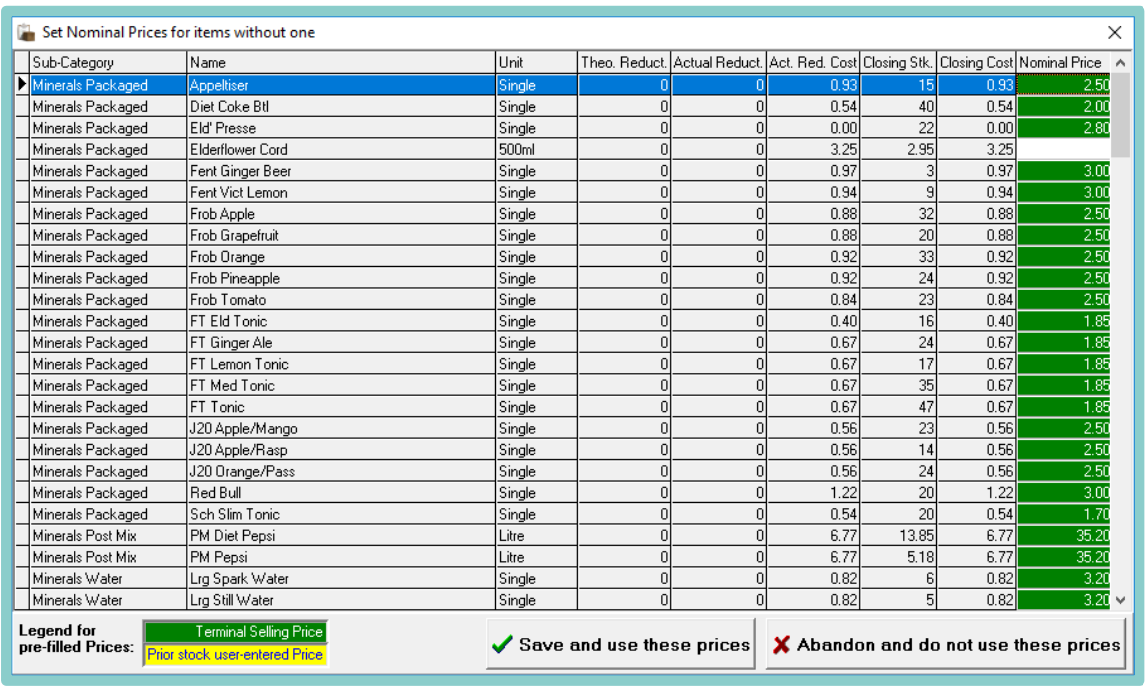
Task: Edit the Nominal Price for Diet Coke Btl
Action: [1064, 106]
